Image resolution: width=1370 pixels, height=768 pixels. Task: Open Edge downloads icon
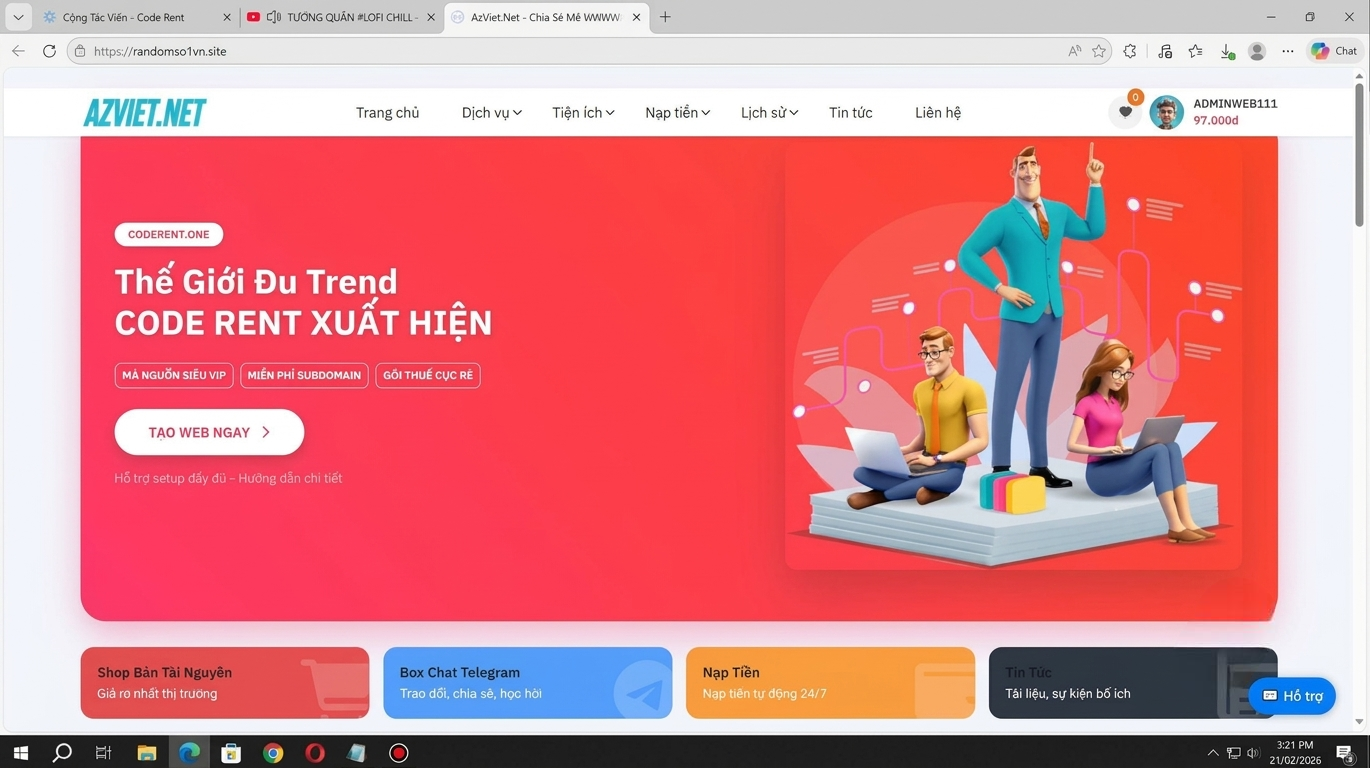(1227, 51)
